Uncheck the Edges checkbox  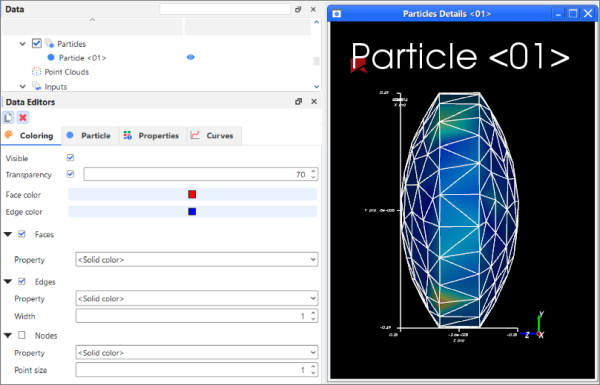(x=22, y=281)
